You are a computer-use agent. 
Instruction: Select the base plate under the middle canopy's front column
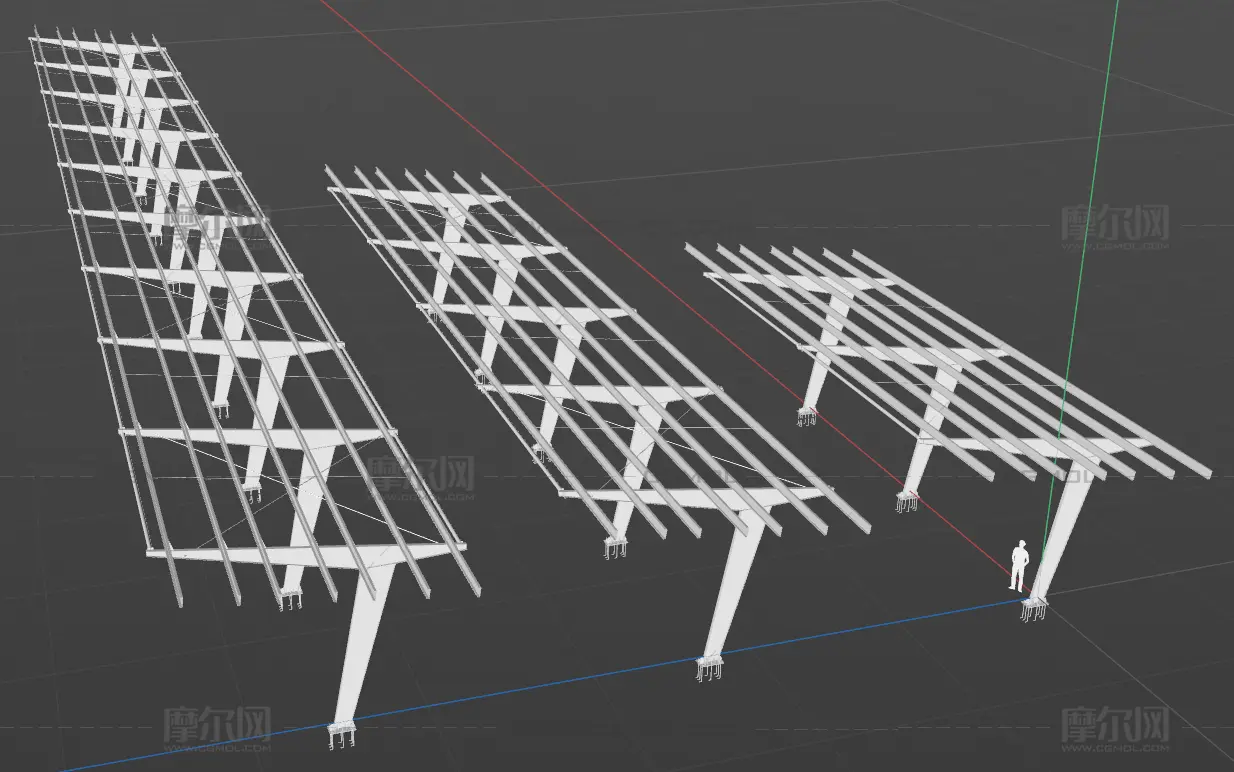click(711, 666)
